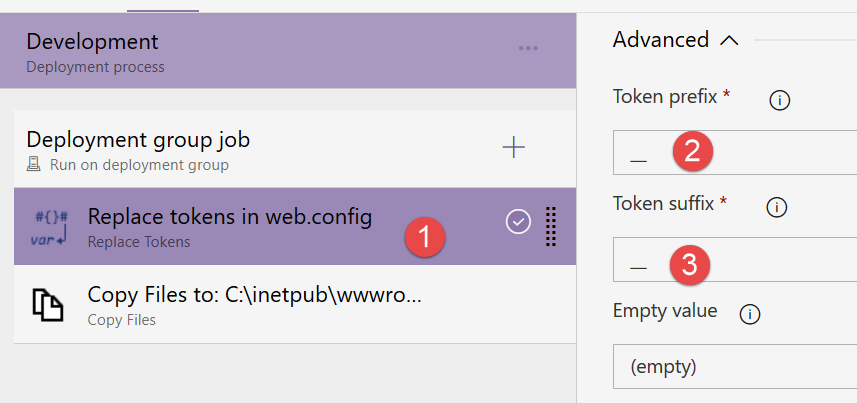857x403 pixels.
Task: Click the Run on deployment group subtitle
Action: [139, 165]
